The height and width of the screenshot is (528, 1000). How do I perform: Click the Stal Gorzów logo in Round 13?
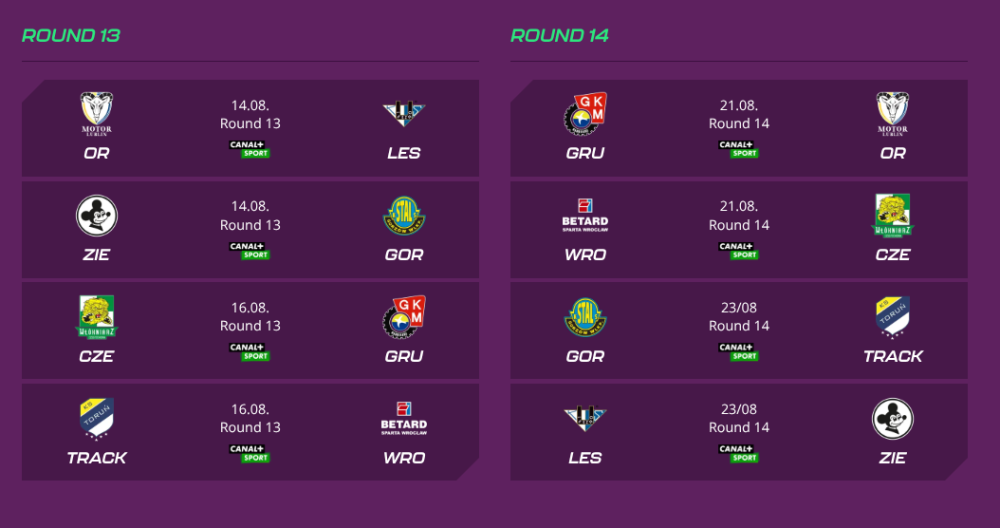[404, 216]
